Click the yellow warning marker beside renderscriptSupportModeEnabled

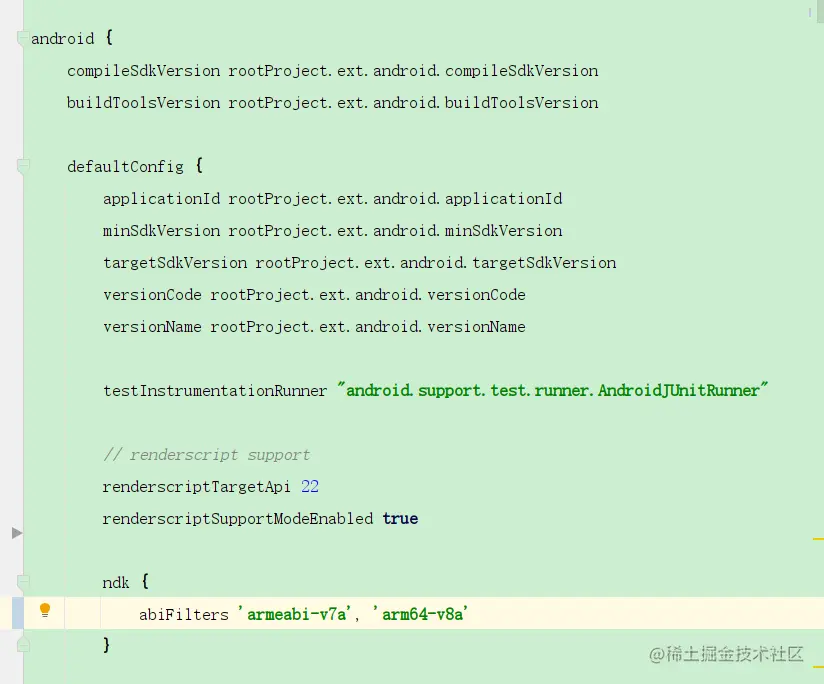(818, 538)
